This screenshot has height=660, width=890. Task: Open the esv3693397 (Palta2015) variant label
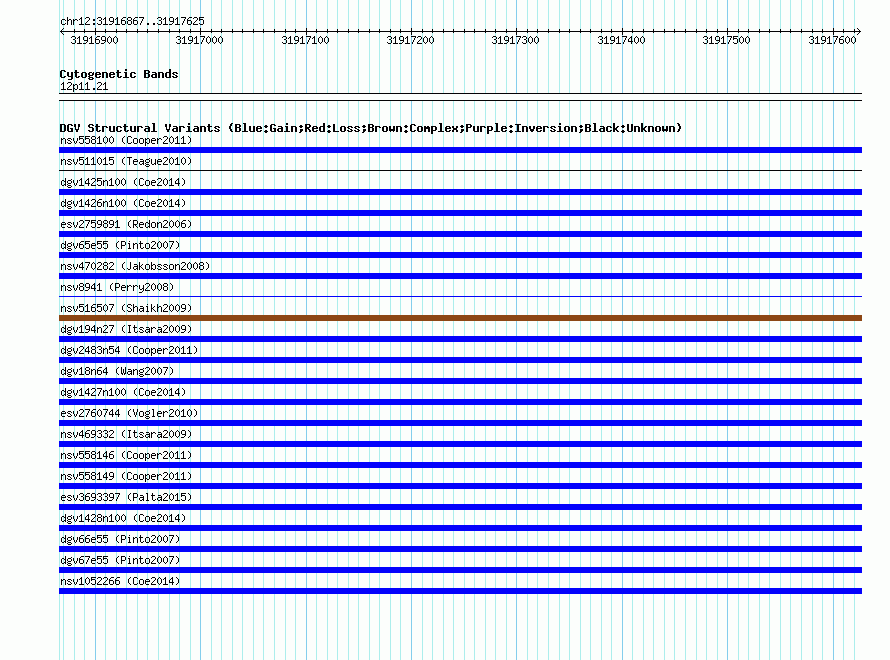pyautogui.click(x=126, y=497)
